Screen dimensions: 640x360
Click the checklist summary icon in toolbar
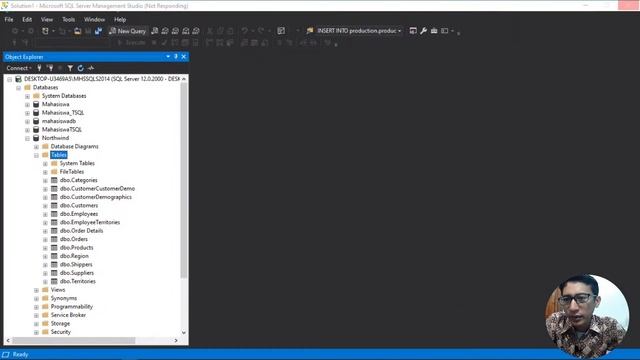tap(281, 31)
